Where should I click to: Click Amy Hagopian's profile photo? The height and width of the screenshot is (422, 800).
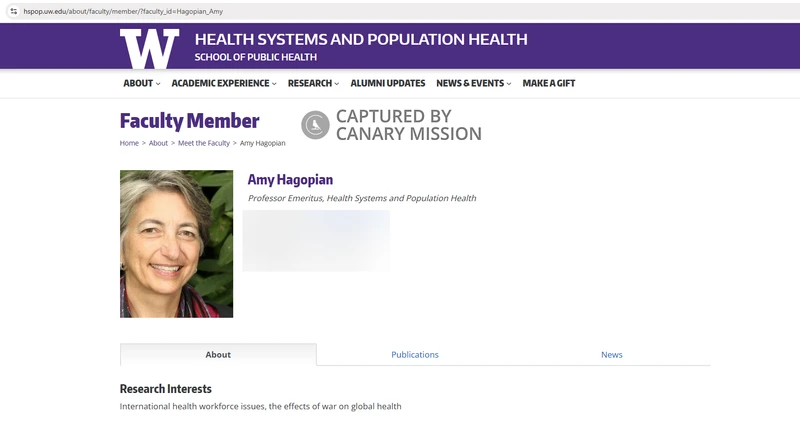click(x=177, y=244)
